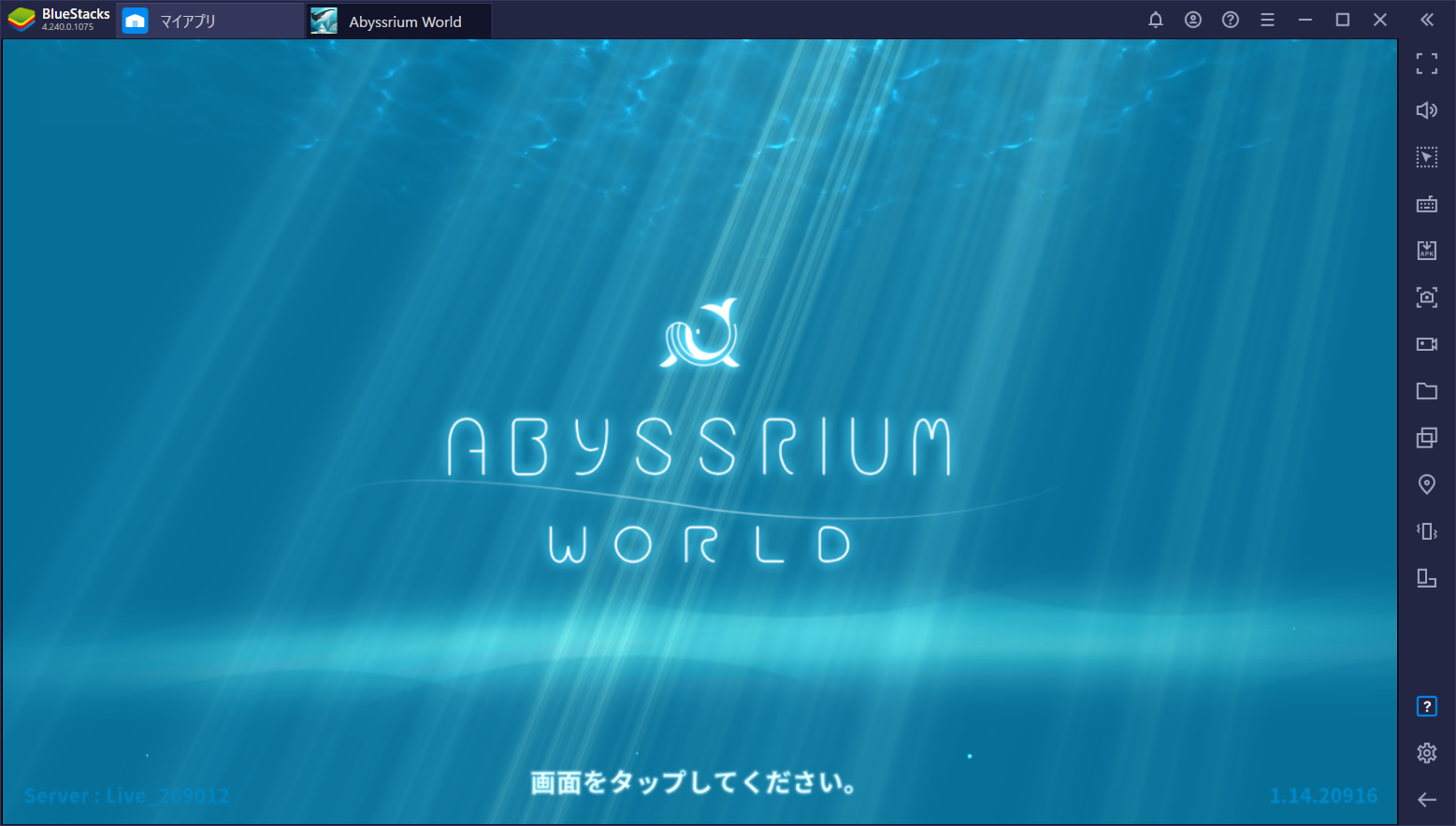Viewport: 1456px width, 826px height.
Task: Lock the mouse cursor in the sidebar
Action: coord(1427,157)
